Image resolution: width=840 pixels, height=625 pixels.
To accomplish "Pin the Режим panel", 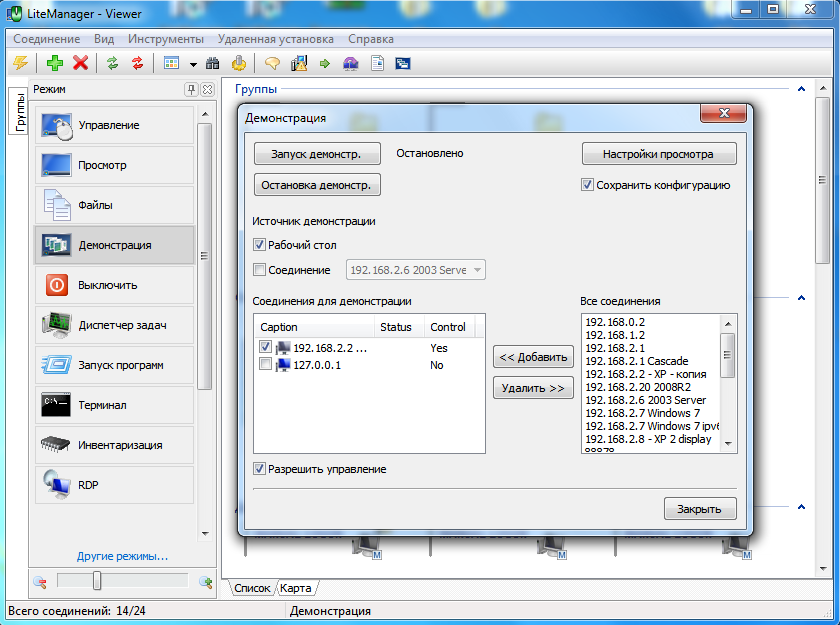I will 191,89.
